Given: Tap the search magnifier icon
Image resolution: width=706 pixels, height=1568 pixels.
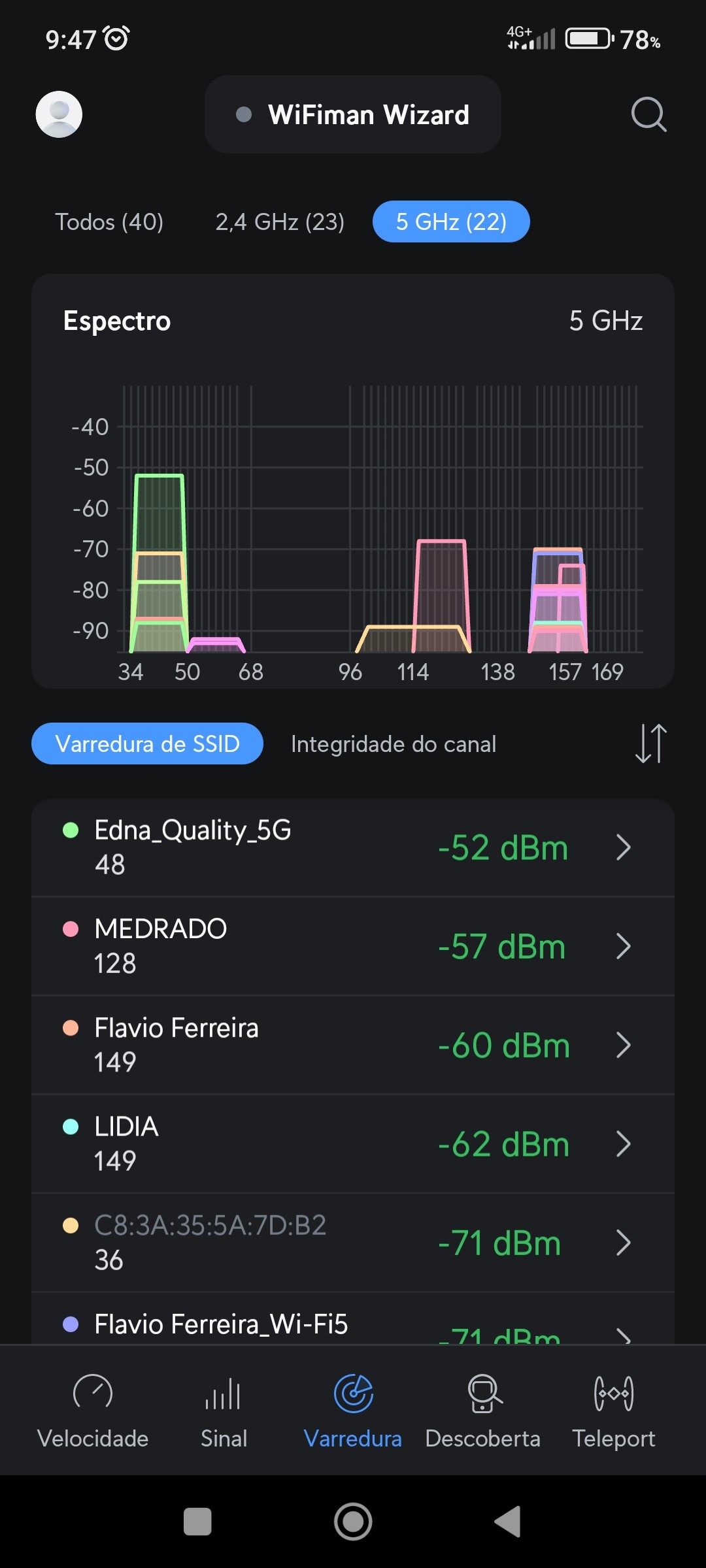Looking at the screenshot, I should [x=648, y=115].
